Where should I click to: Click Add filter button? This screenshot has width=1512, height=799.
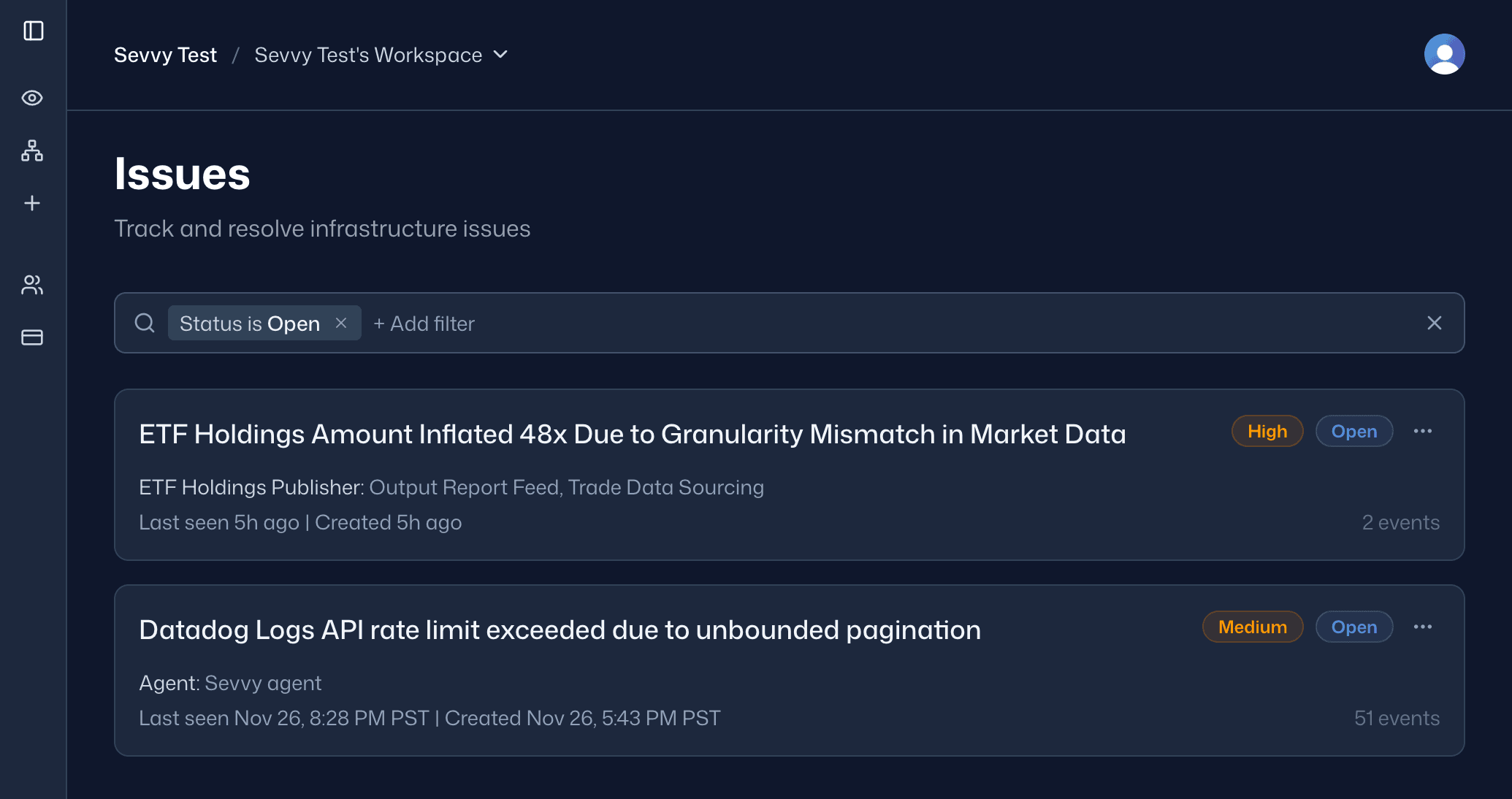coord(424,324)
